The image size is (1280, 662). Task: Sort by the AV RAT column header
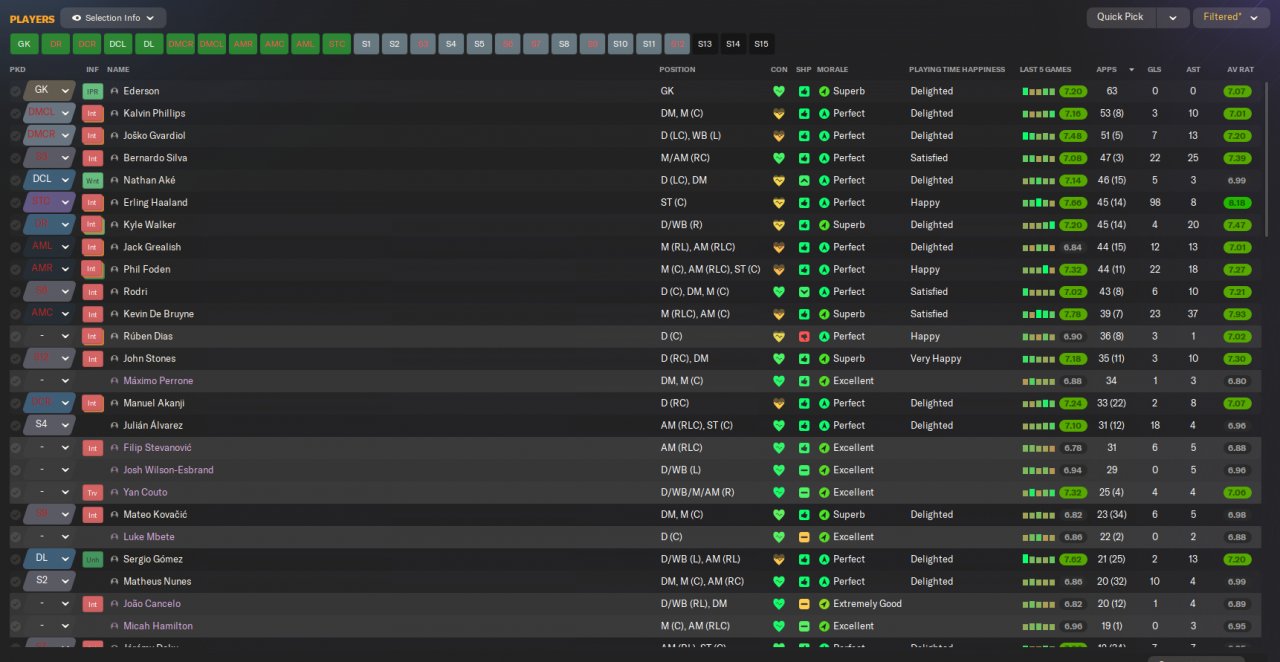point(1240,70)
